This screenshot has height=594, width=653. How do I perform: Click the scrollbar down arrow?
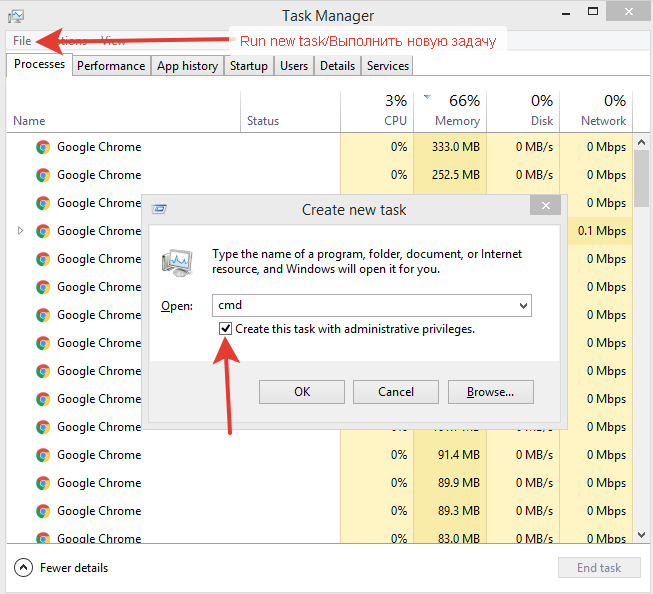[641, 534]
